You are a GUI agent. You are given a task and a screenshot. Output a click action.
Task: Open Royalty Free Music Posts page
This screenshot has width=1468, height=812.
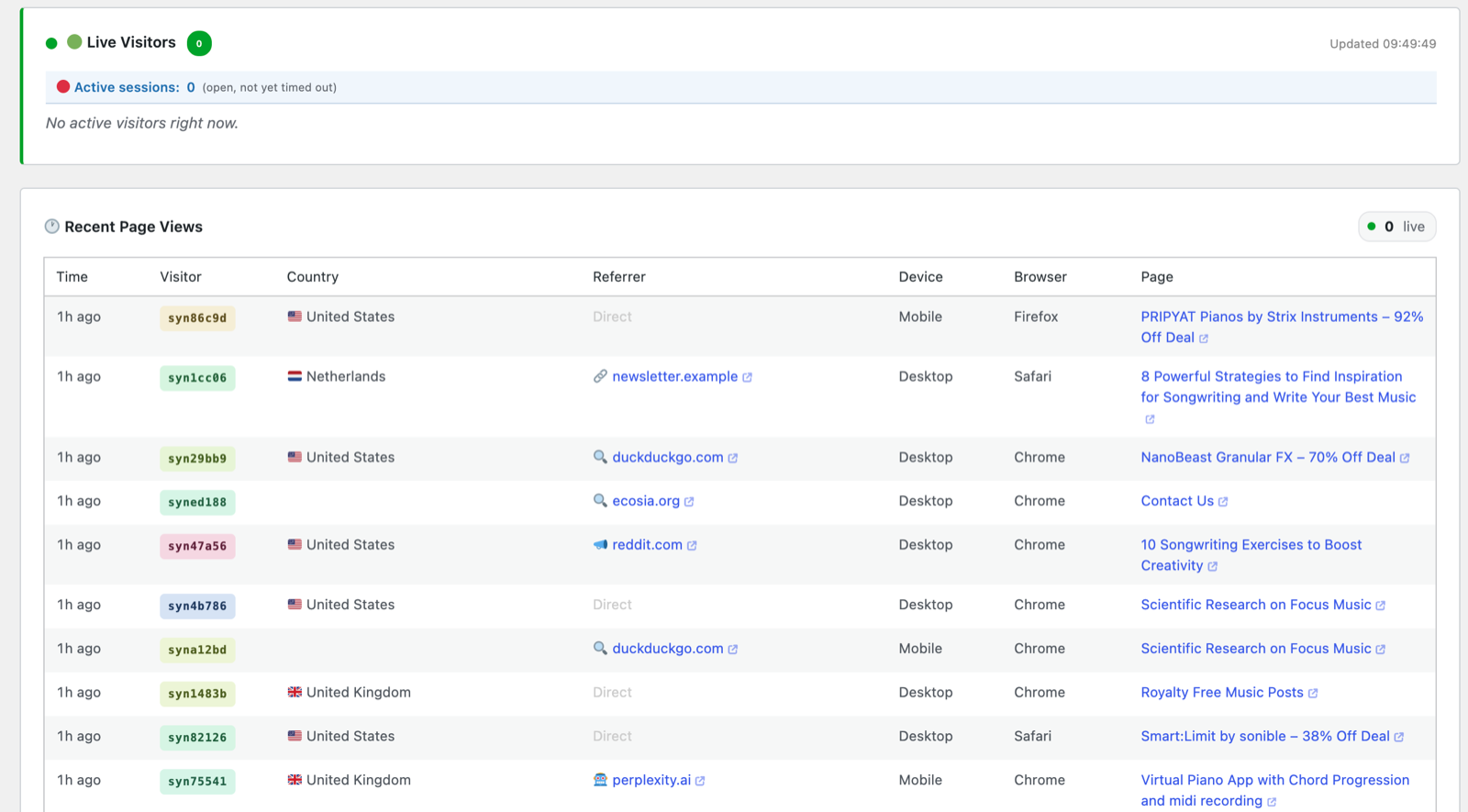click(1222, 693)
